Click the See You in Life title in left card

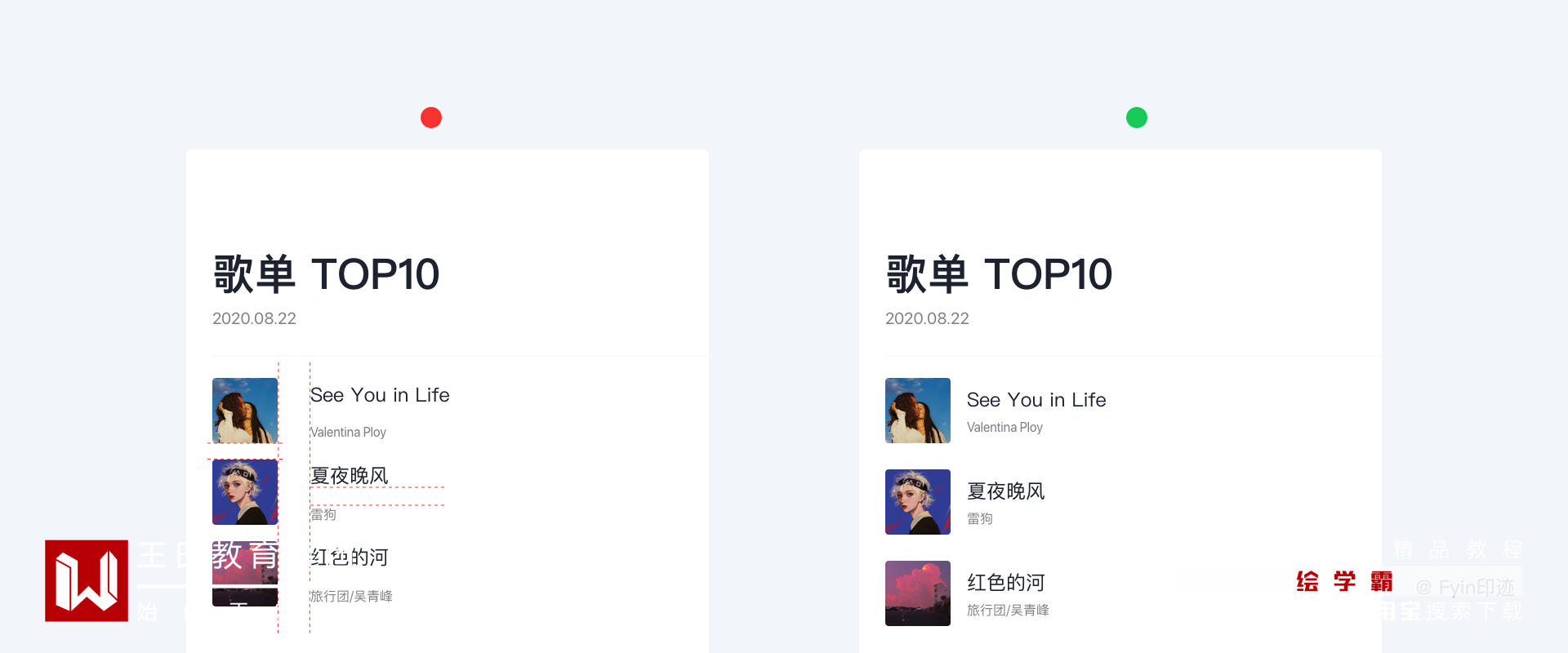pyautogui.click(x=380, y=395)
